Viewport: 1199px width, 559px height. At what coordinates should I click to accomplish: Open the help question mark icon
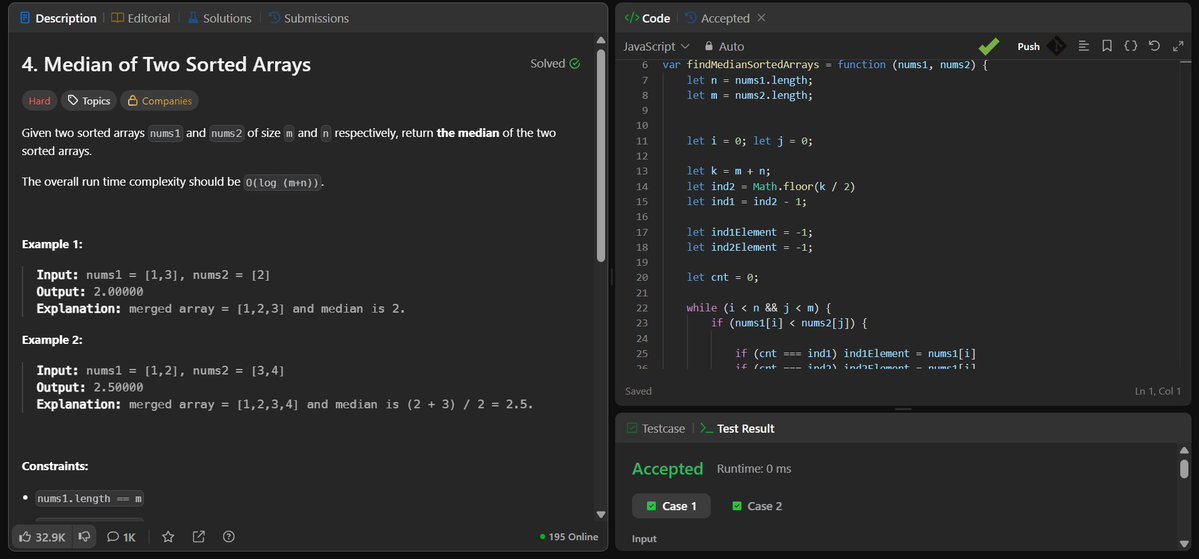pos(229,537)
